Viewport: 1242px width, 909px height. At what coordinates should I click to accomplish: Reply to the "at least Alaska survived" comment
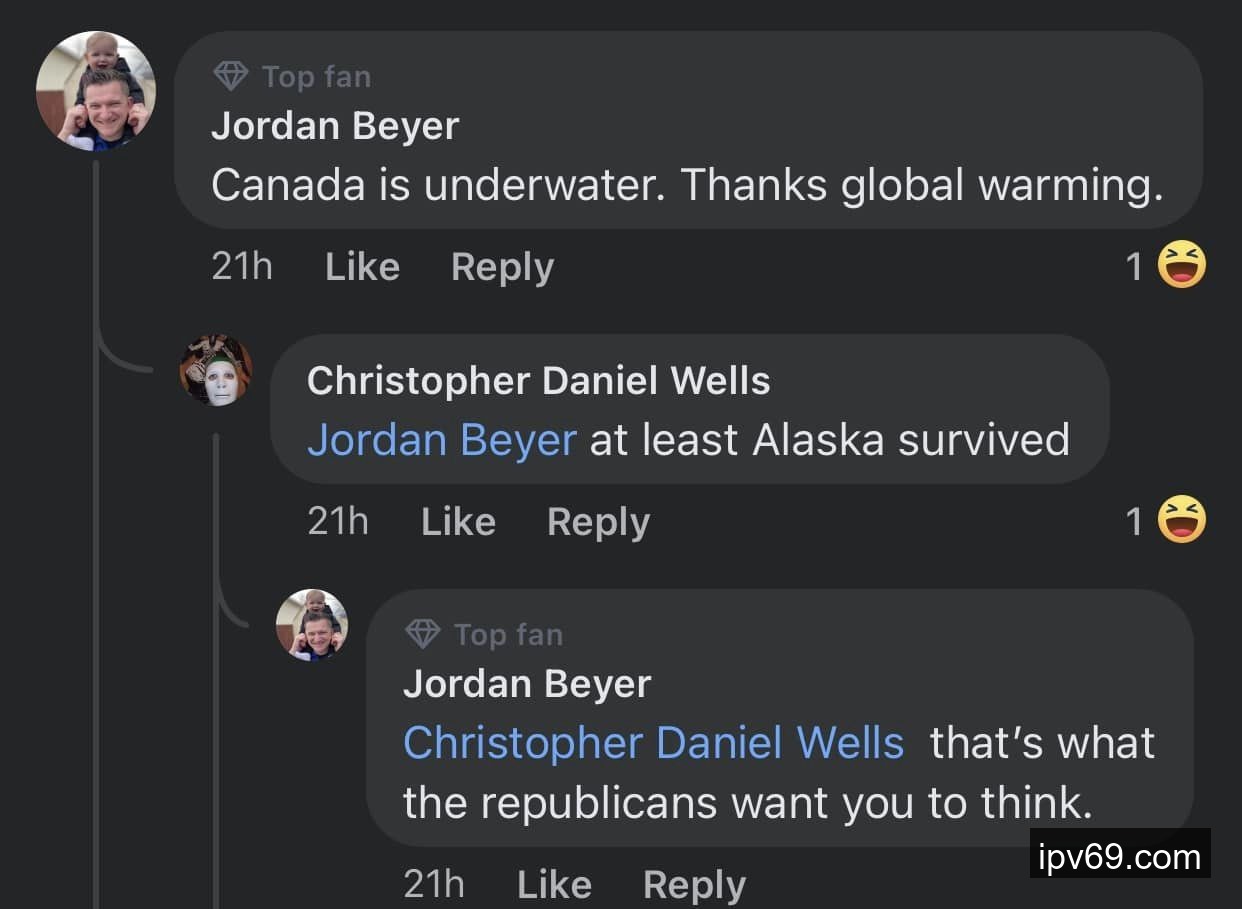click(598, 522)
